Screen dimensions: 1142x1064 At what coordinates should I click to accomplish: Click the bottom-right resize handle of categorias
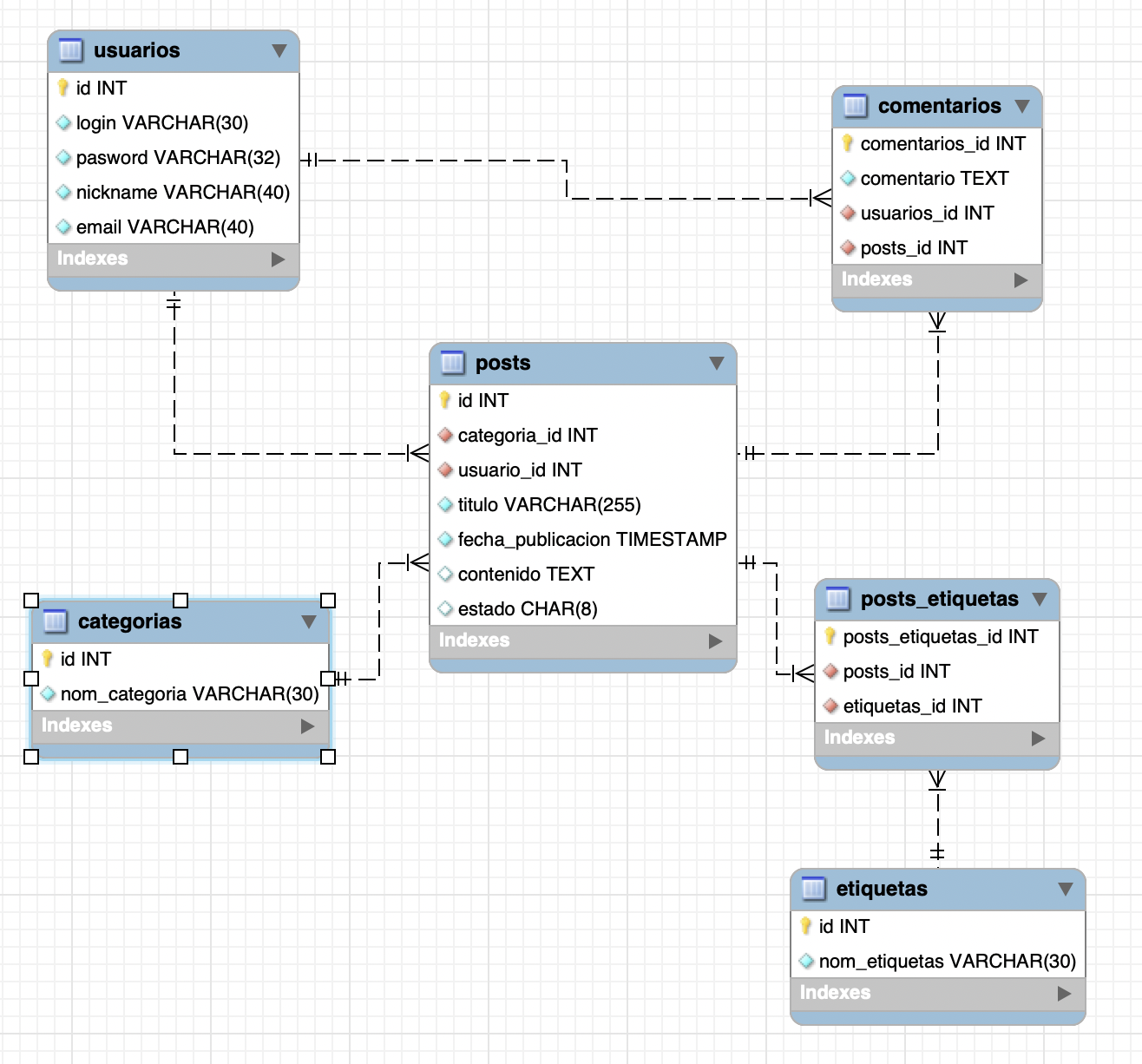pyautogui.click(x=328, y=757)
